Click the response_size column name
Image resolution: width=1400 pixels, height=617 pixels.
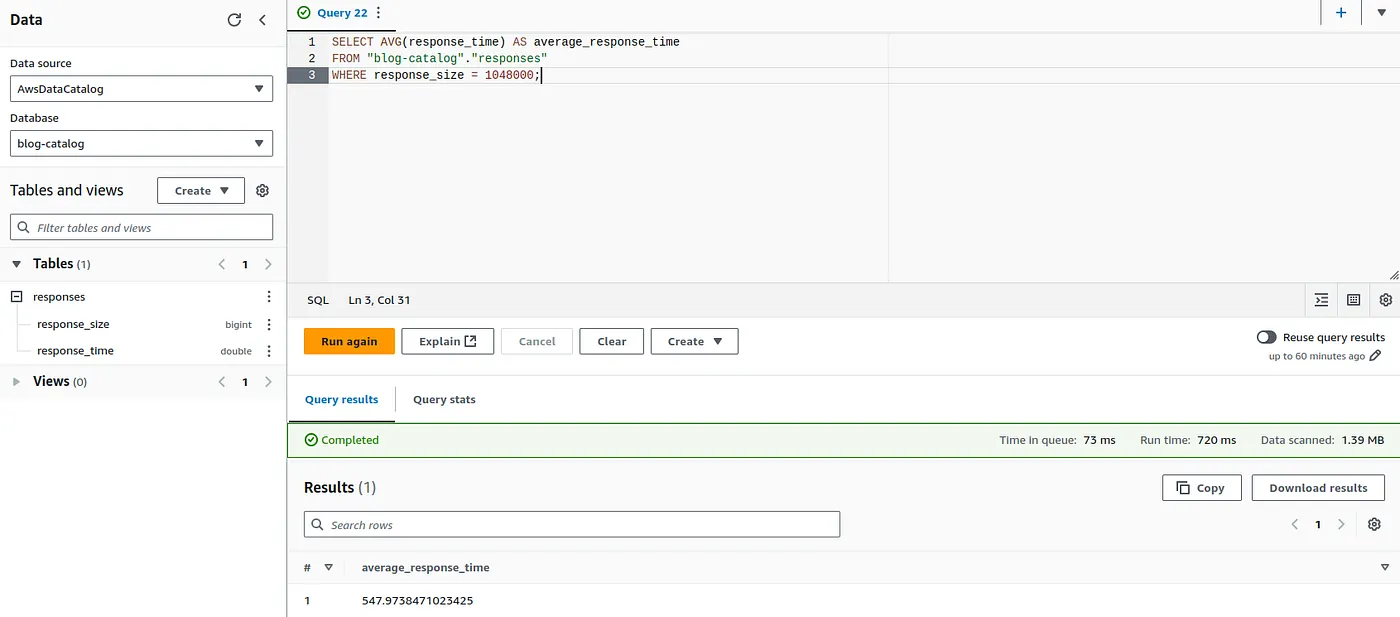coord(73,324)
